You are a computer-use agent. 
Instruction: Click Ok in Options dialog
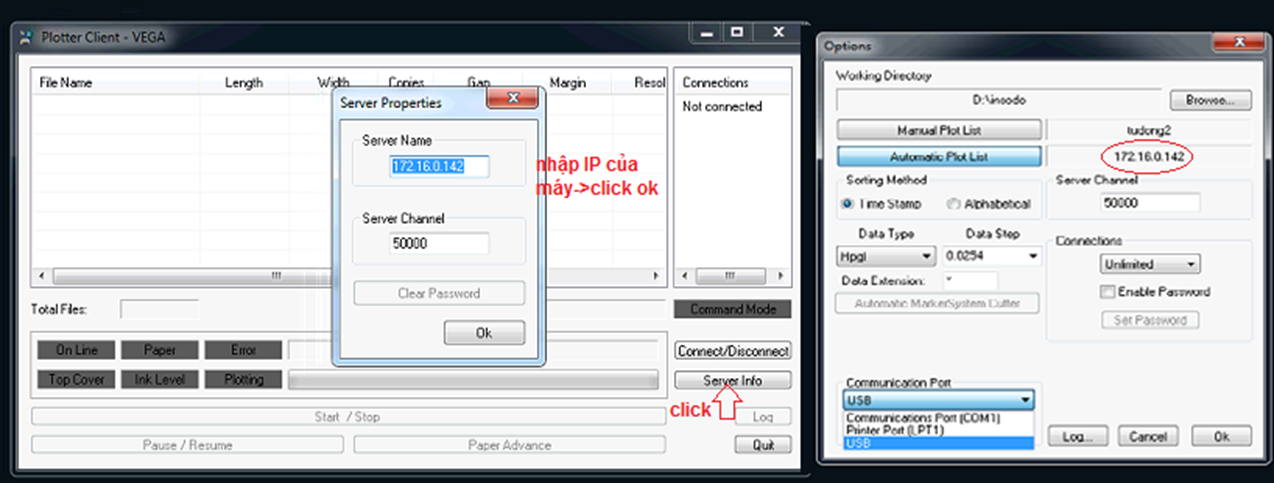[x=1221, y=436]
